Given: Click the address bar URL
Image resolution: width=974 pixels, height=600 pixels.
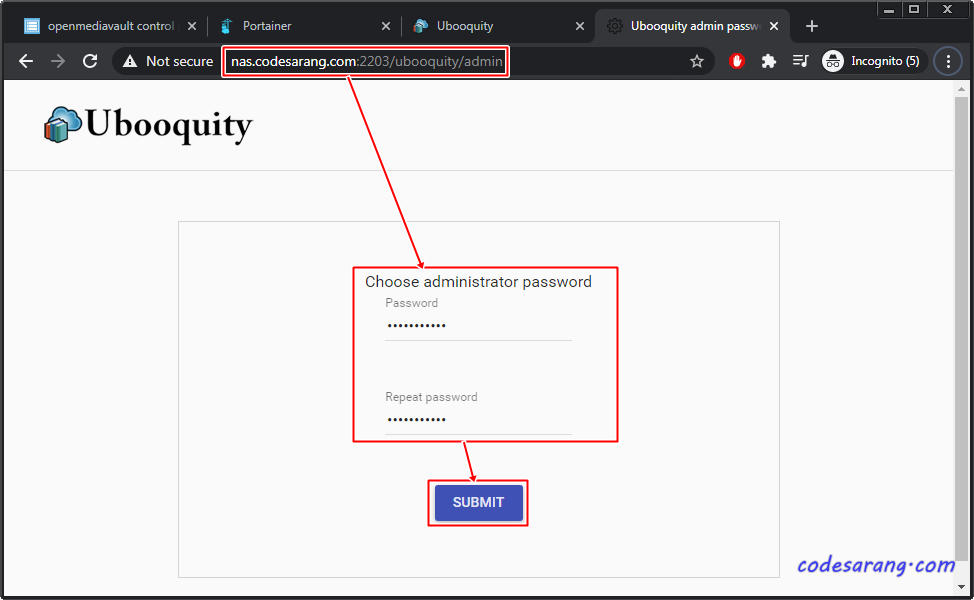Looking at the screenshot, I should point(366,61).
